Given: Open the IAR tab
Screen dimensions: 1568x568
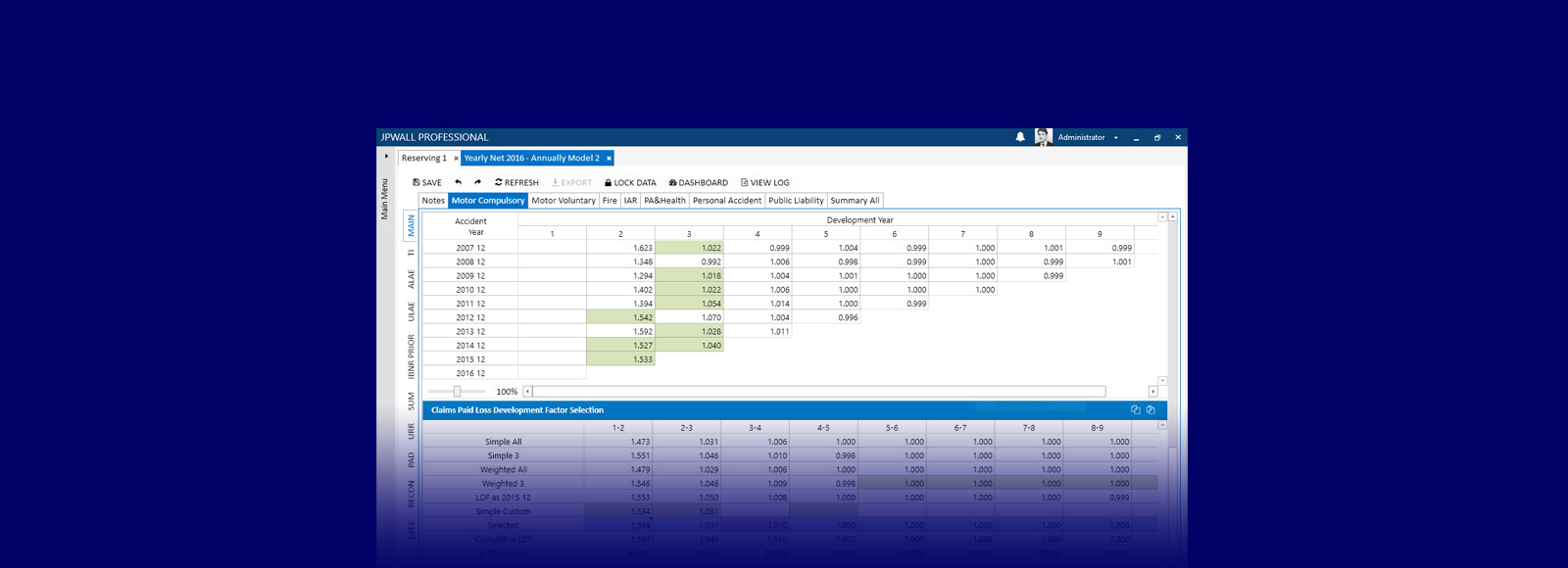Looking at the screenshot, I should (630, 201).
